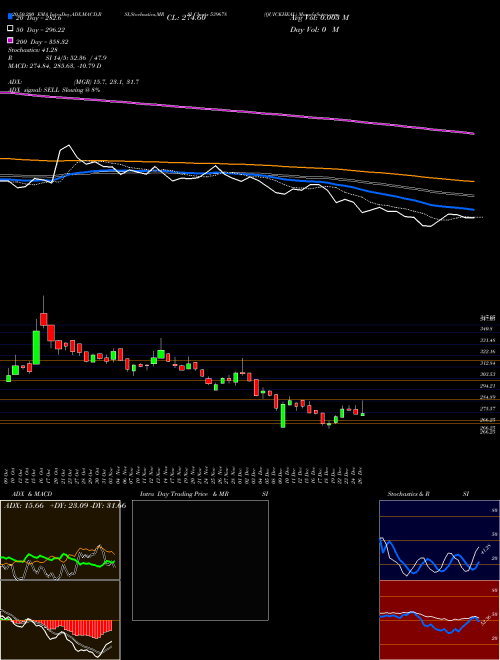Open the MACD histogram chart panel
Viewport: 500px width, 660px height.
click(60, 620)
